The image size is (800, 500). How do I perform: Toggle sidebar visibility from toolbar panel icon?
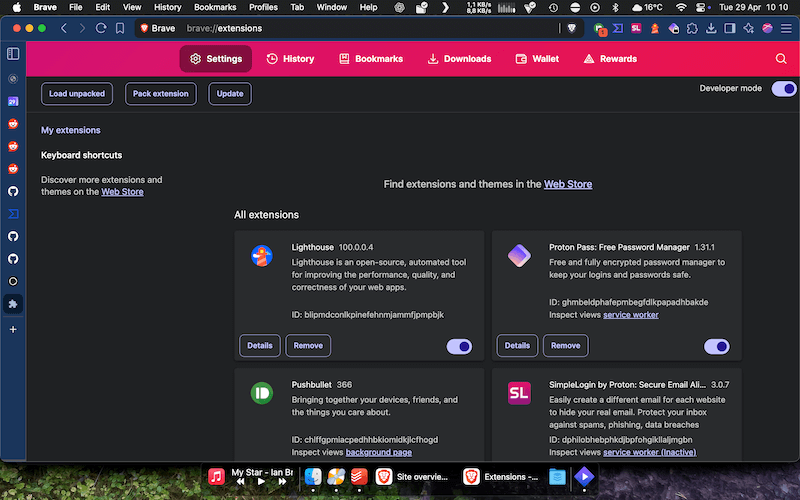coord(730,29)
